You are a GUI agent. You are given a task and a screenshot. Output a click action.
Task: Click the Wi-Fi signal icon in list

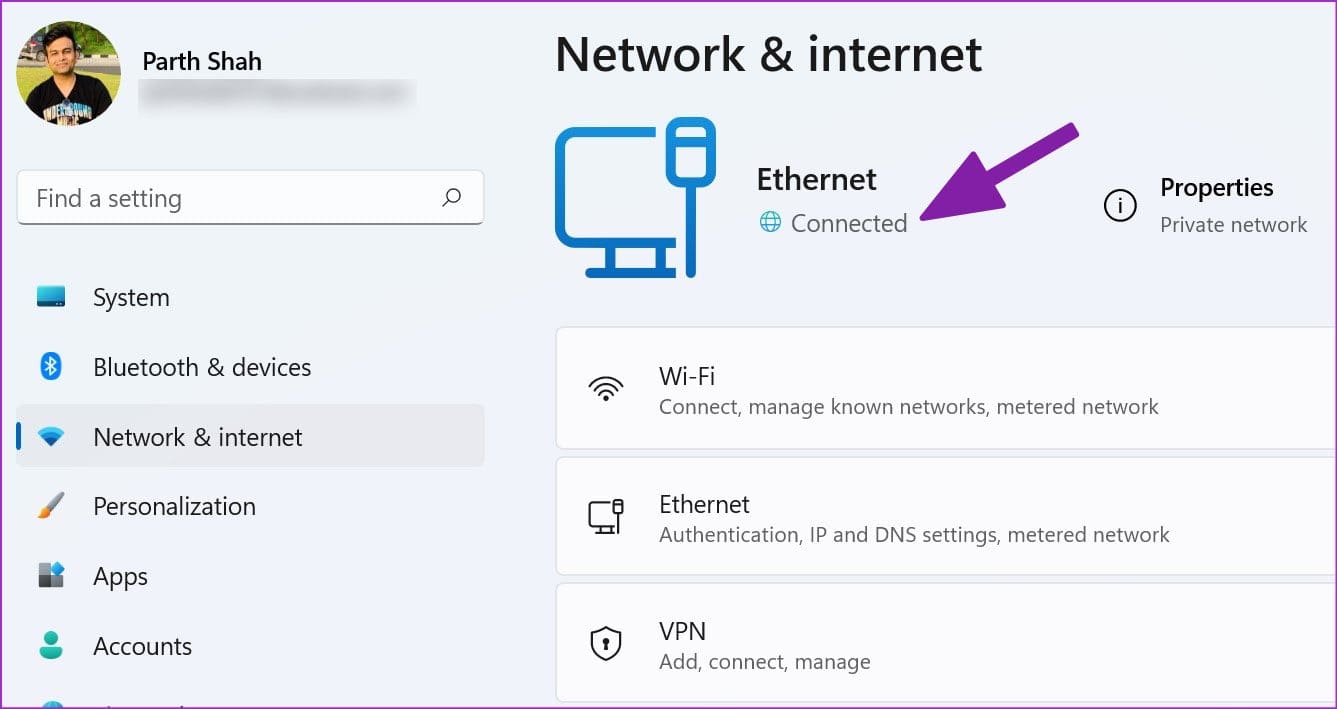click(x=606, y=389)
